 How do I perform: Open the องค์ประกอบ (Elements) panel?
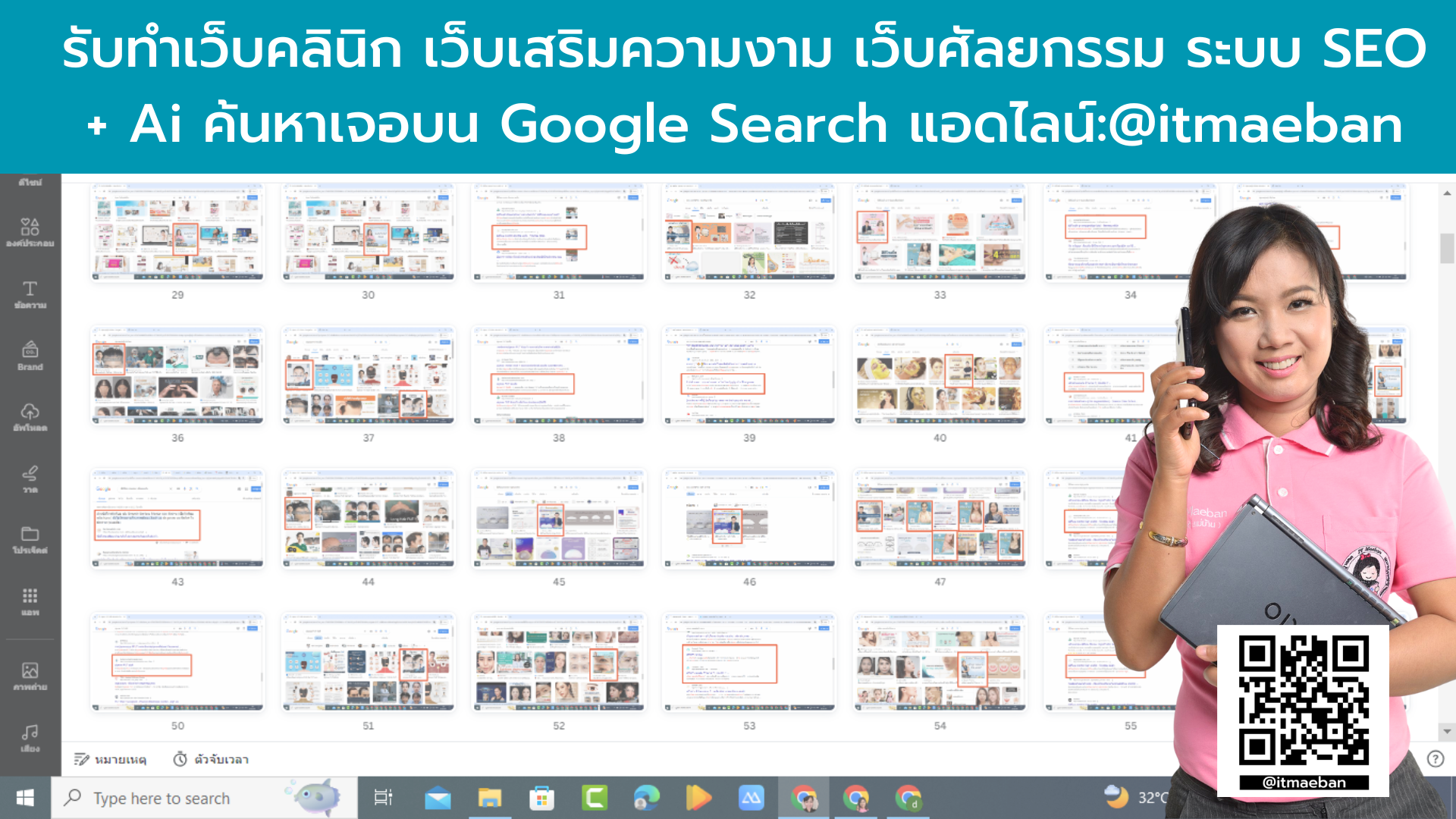[30, 230]
